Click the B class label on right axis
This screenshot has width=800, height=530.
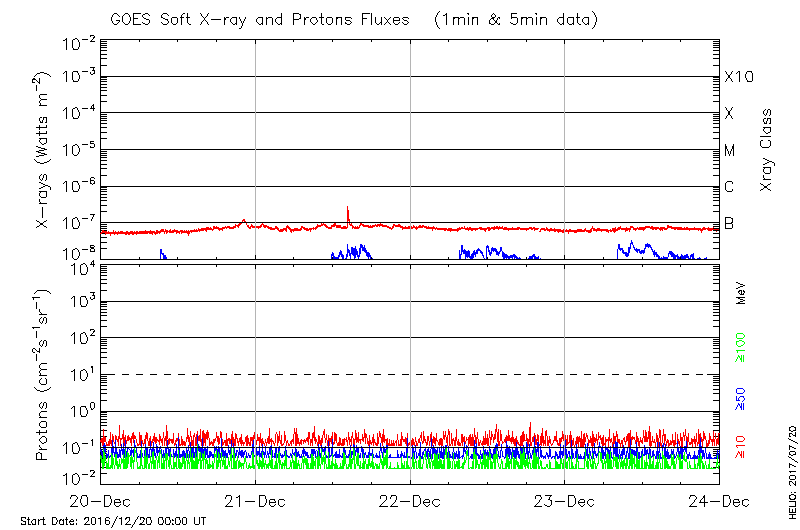pos(729,223)
